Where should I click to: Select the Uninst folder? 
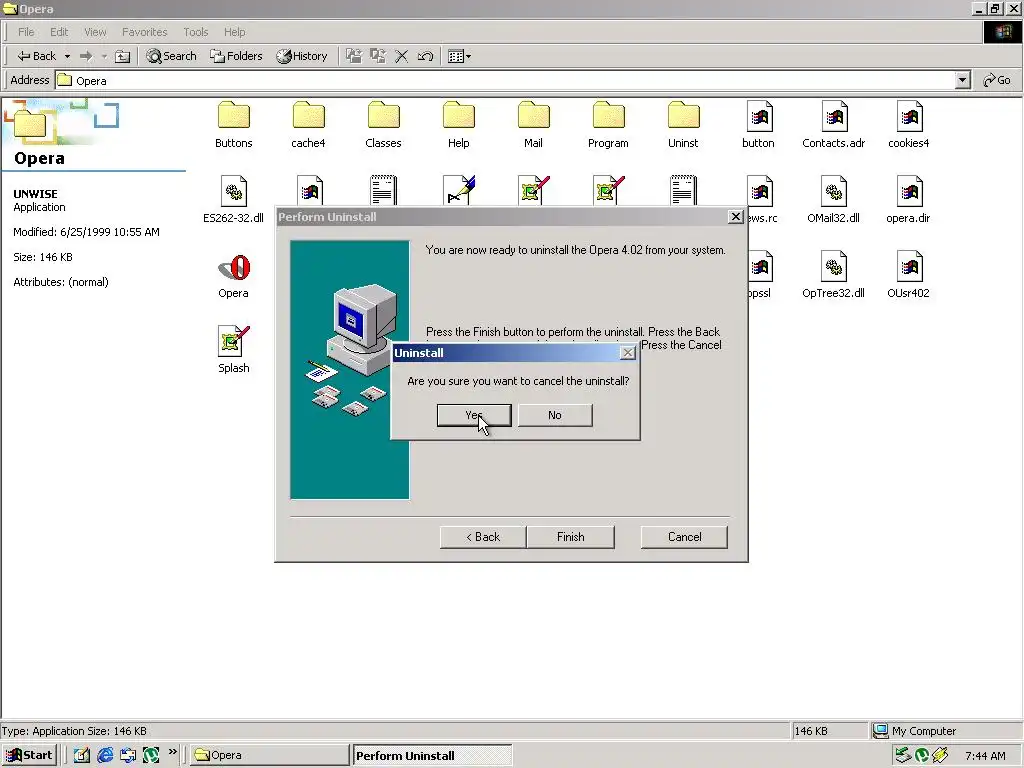683,125
